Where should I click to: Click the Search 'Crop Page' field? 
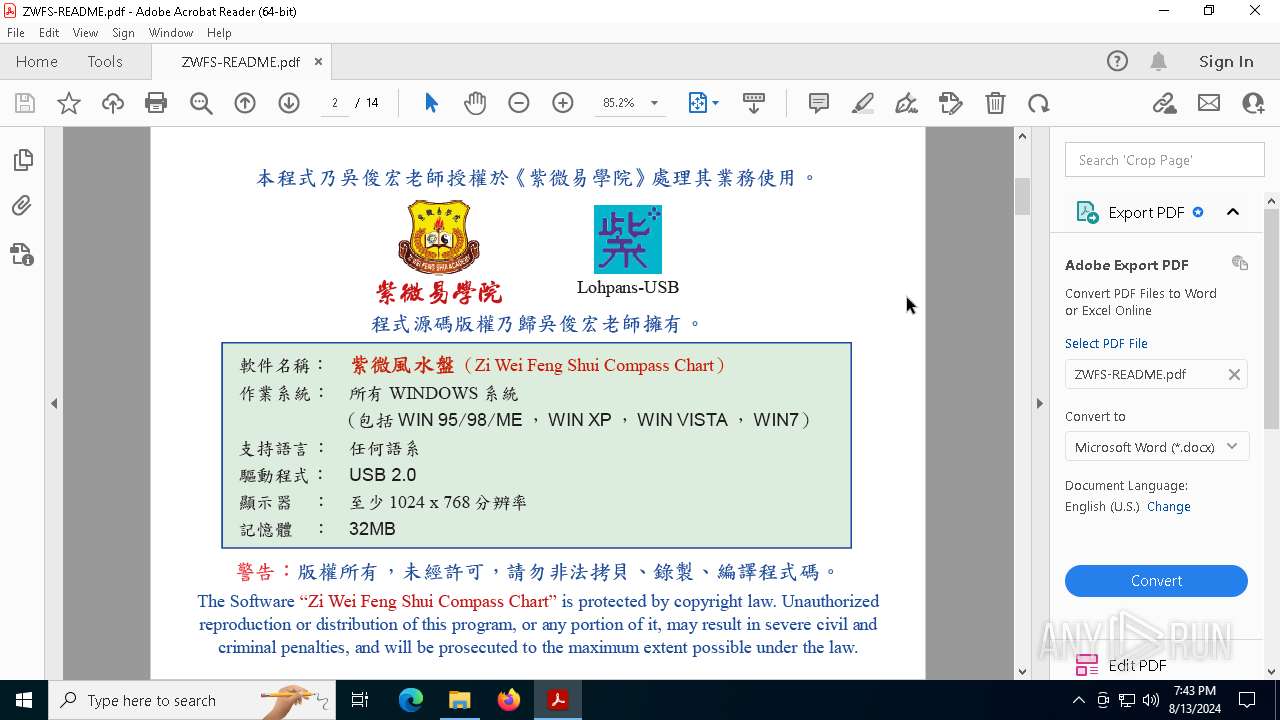[x=1165, y=160]
